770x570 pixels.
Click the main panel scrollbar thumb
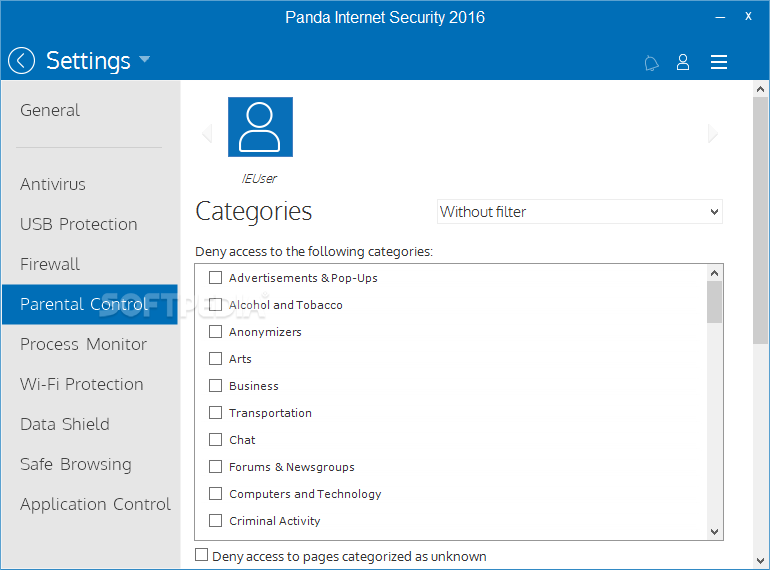pos(760,220)
